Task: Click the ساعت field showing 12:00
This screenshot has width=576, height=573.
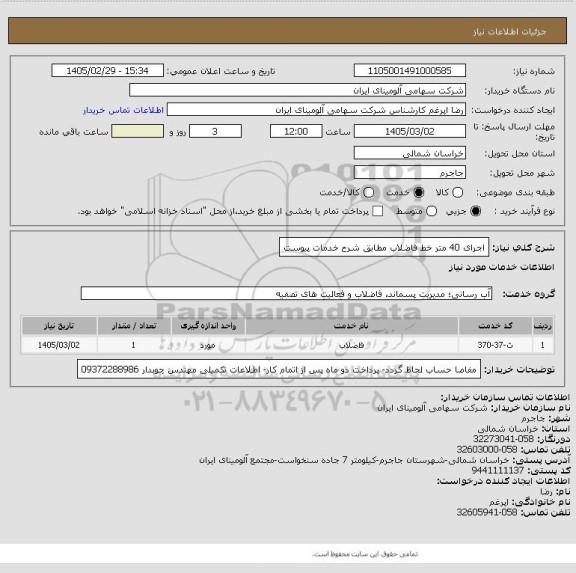Action: pyautogui.click(x=296, y=131)
